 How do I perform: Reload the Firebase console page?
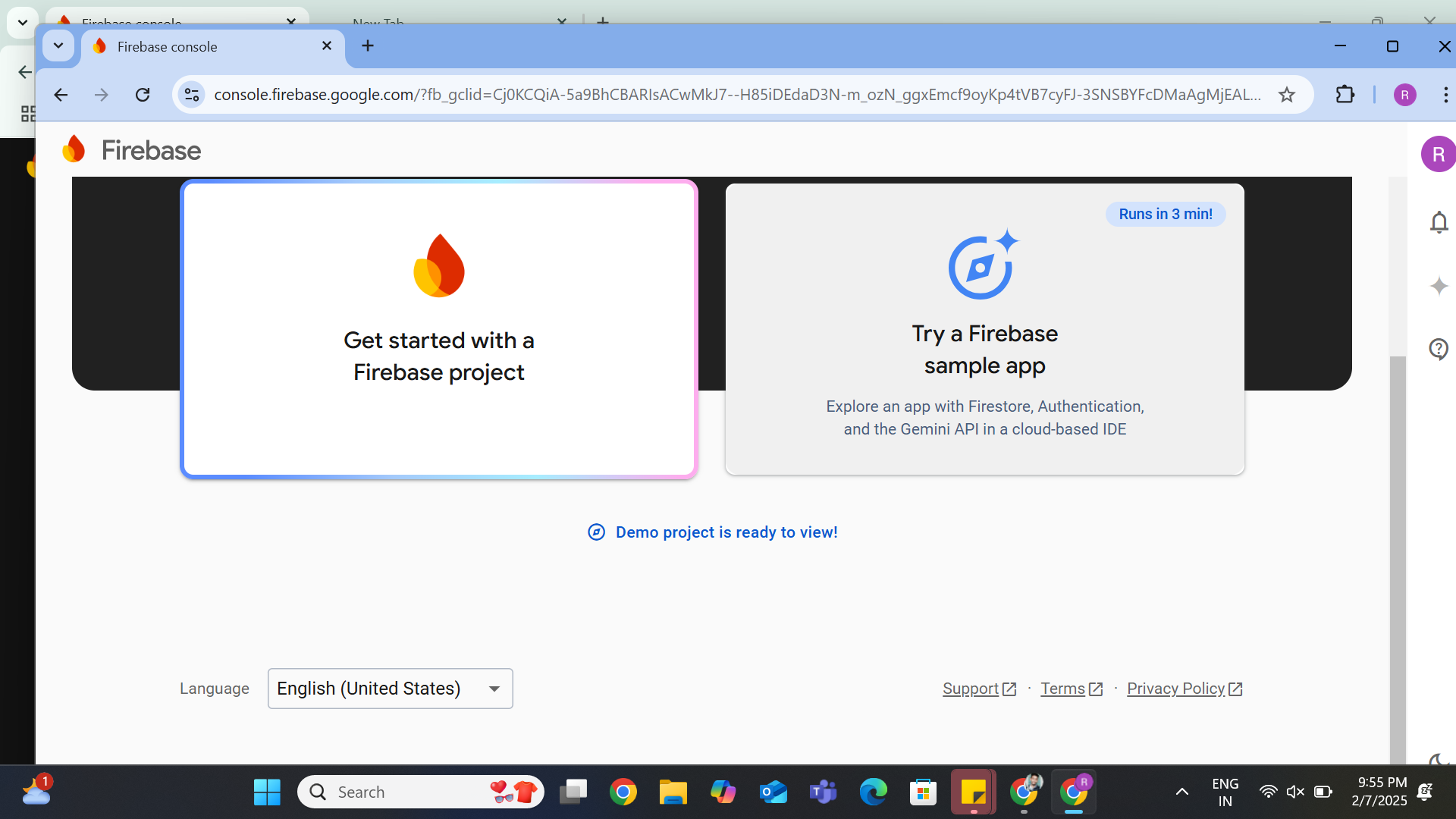pos(143,95)
